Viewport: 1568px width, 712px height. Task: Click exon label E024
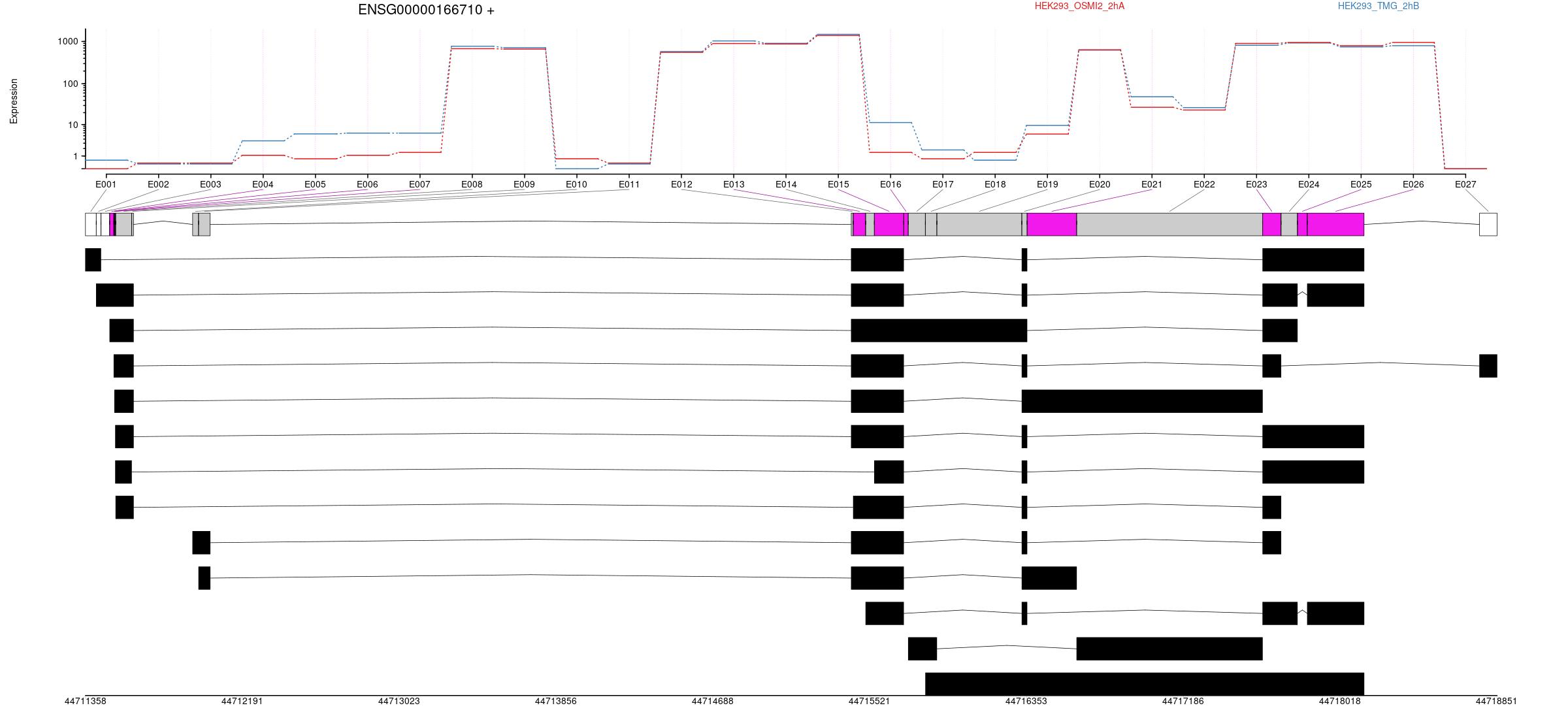point(1309,184)
